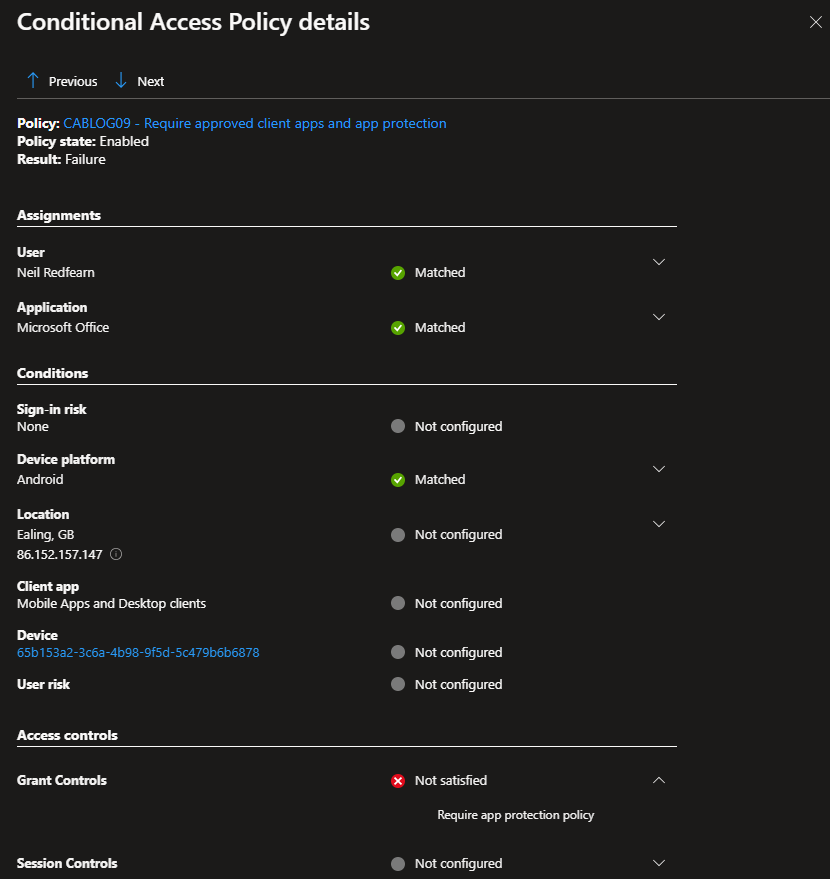The height and width of the screenshot is (879, 830).
Task: Collapse the Grant Controls section
Action: coord(658,780)
